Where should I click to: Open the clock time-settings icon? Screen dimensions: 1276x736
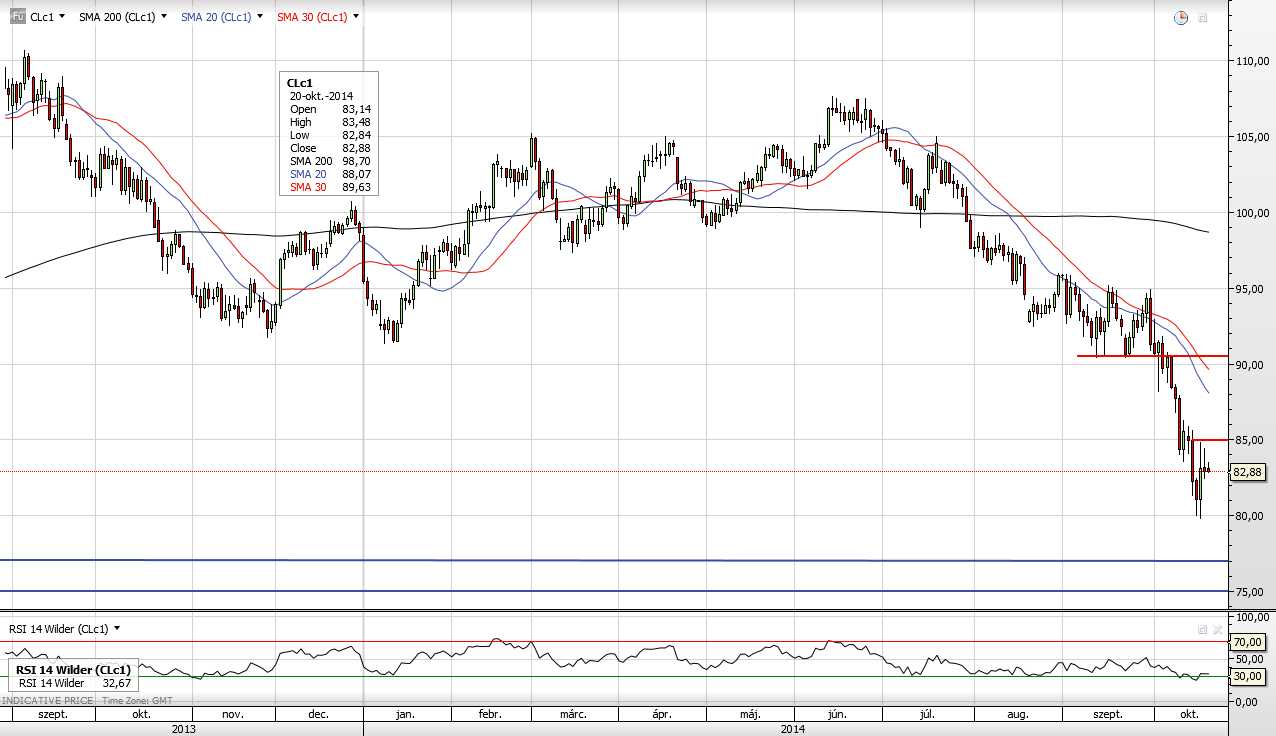(x=1181, y=17)
